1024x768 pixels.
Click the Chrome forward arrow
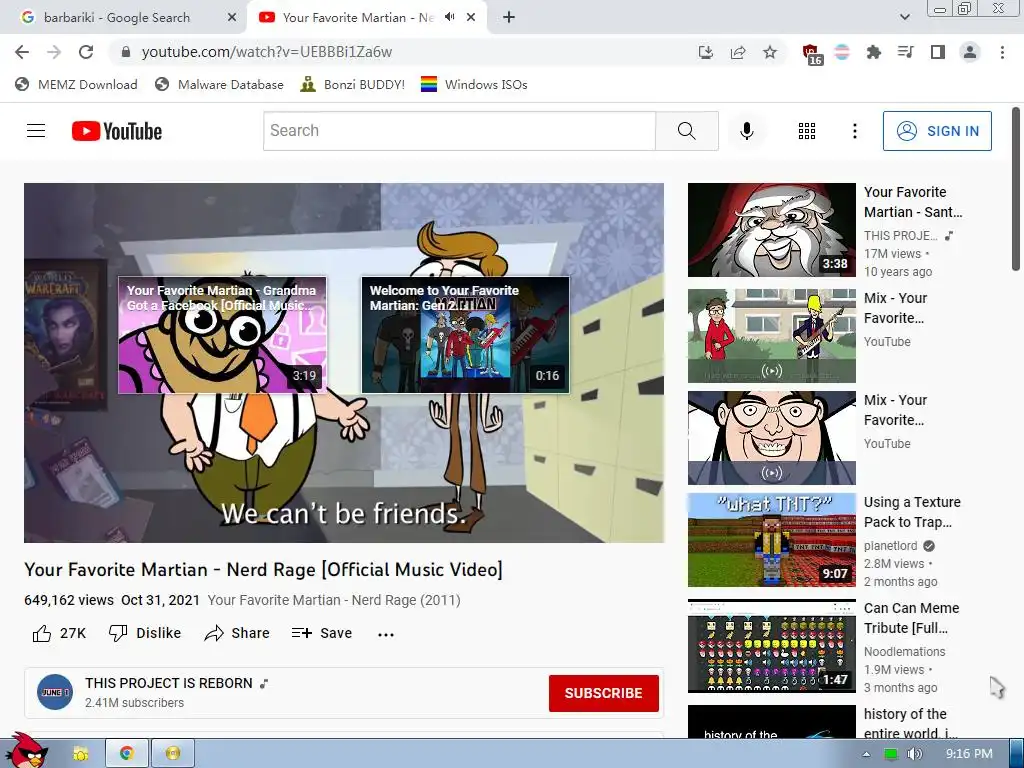[54, 52]
